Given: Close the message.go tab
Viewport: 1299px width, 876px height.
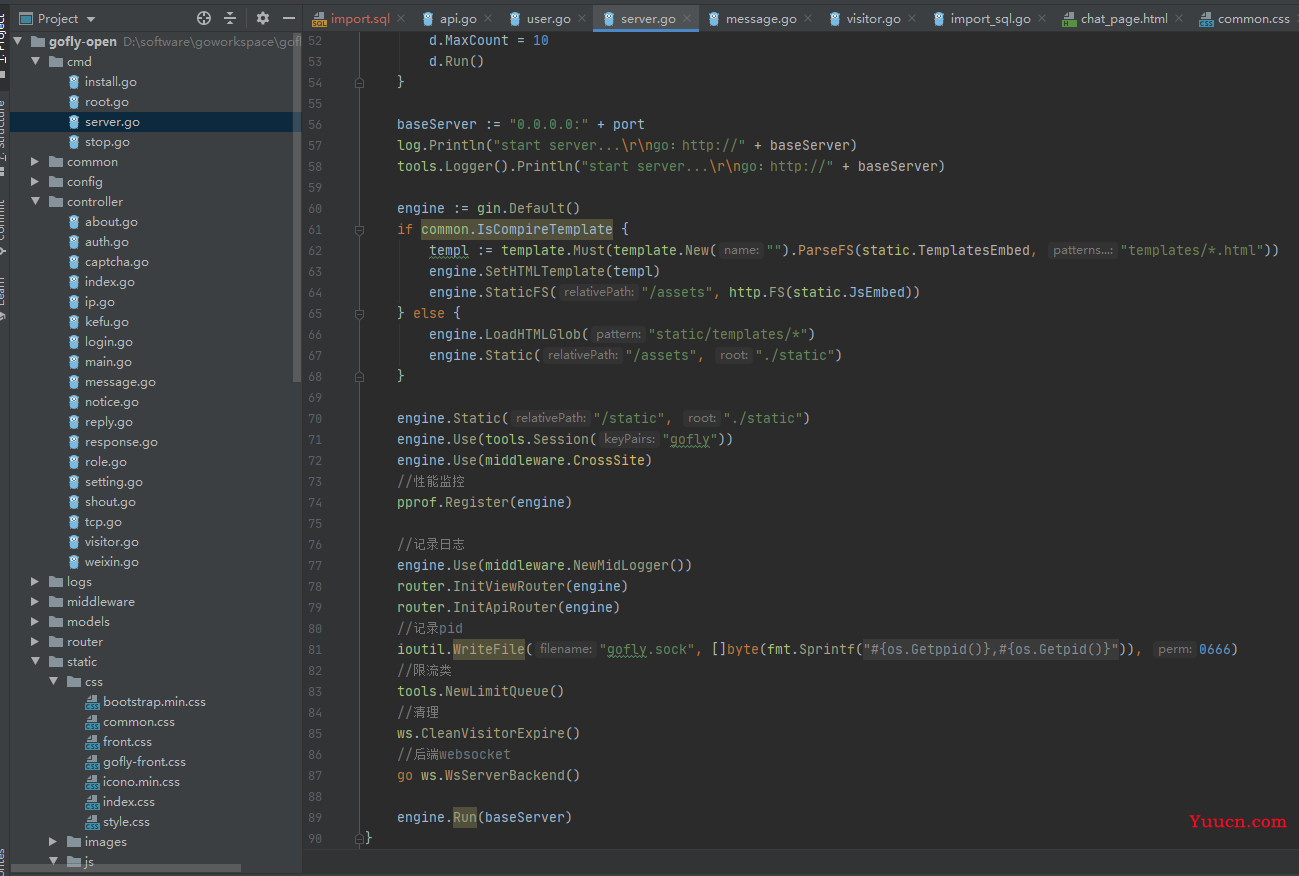Looking at the screenshot, I should 808,19.
